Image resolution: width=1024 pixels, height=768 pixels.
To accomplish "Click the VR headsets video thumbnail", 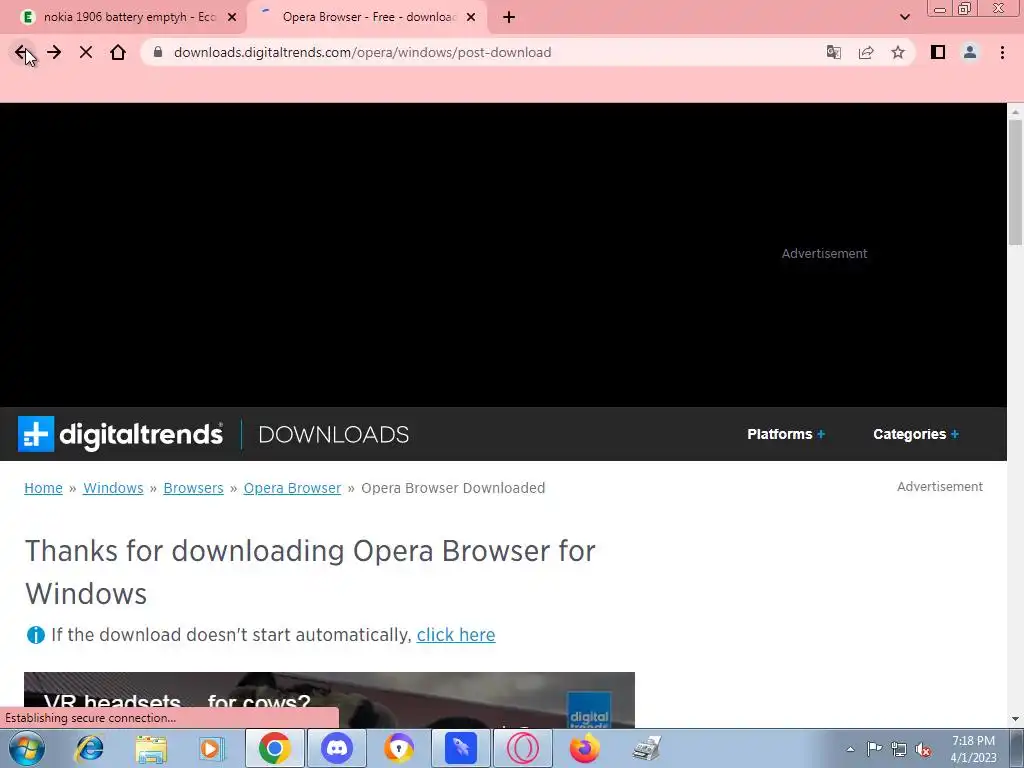I will [x=329, y=699].
